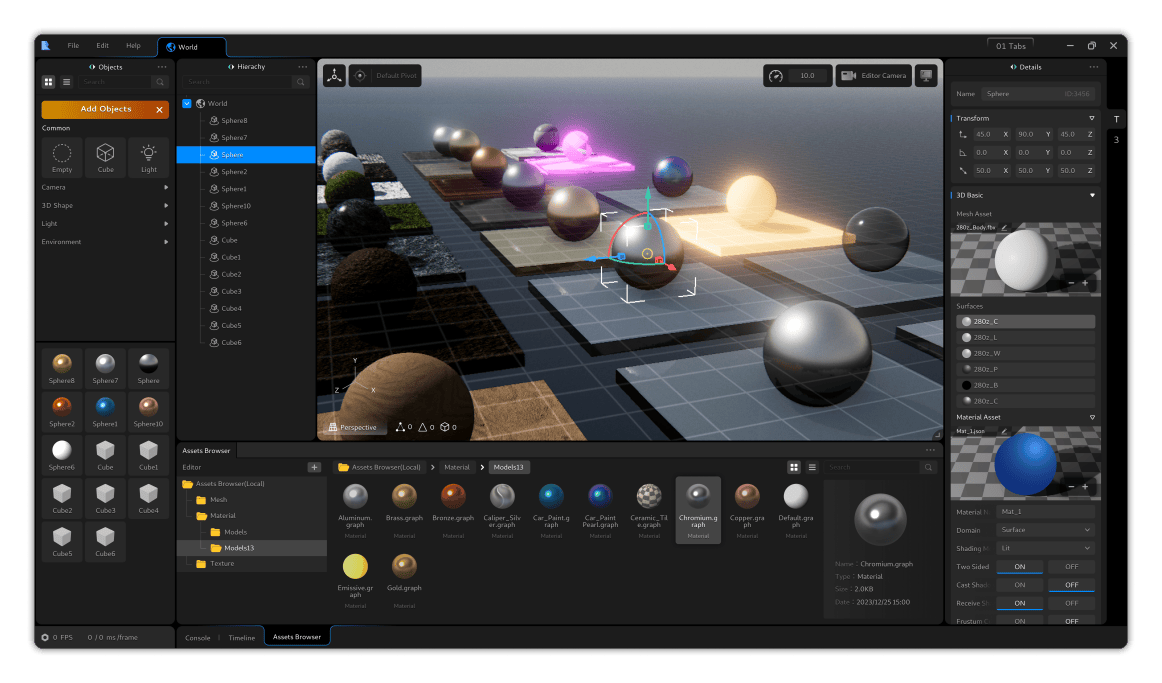Add a Light from Common objects
The height and width of the screenshot is (683, 1162).
tap(148, 157)
